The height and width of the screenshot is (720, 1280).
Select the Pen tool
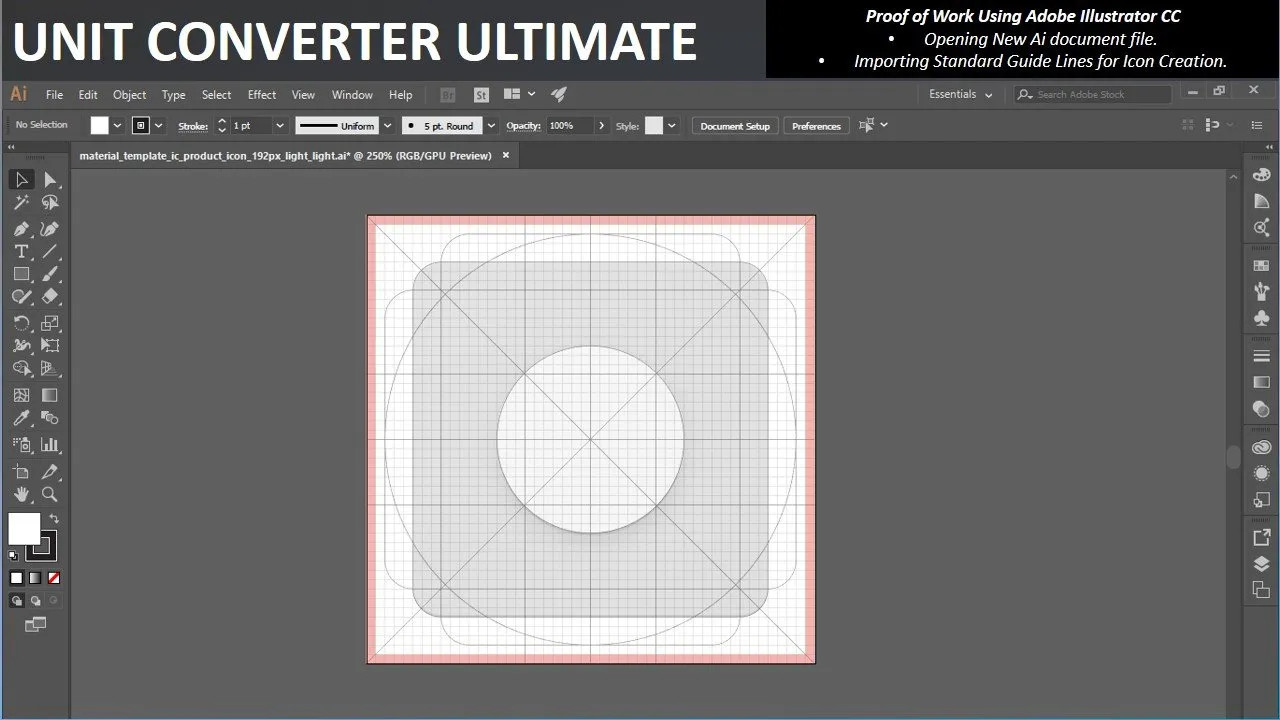pos(21,229)
